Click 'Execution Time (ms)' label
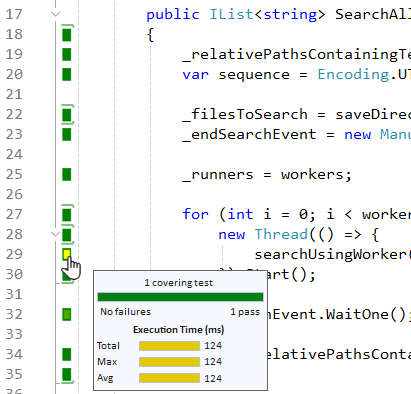The image size is (411, 394). coord(179,330)
